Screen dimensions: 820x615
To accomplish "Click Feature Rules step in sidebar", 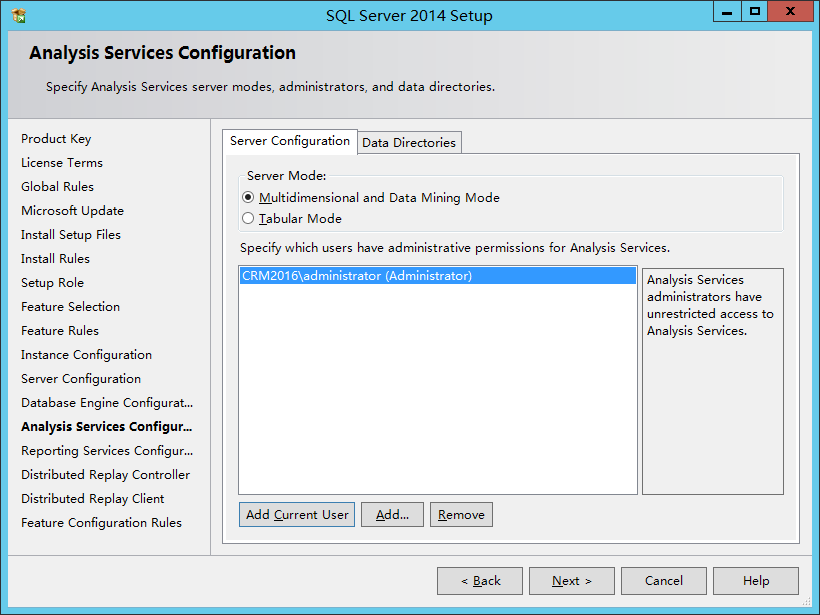I will tap(60, 331).
